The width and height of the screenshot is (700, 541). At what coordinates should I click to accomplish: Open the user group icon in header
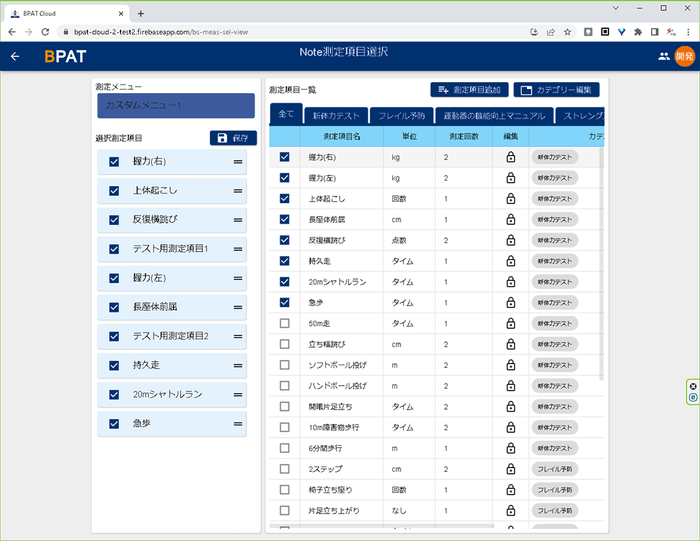[x=663, y=56]
